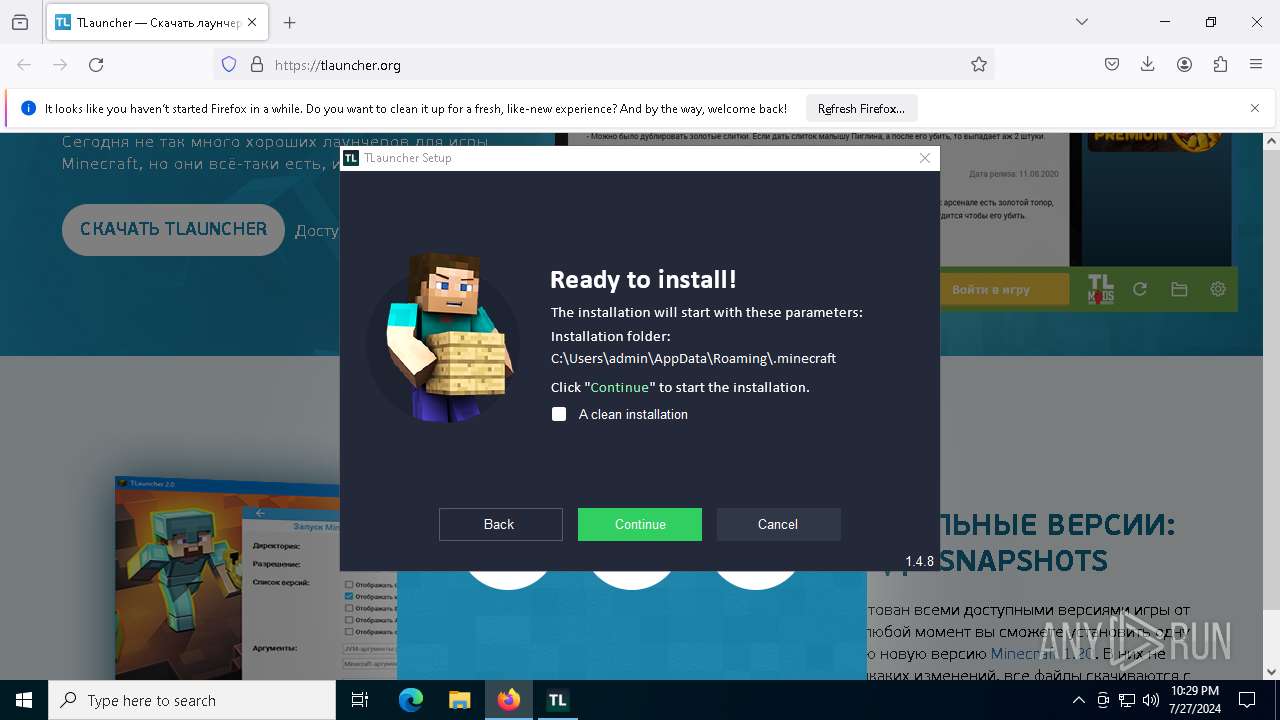Show hidden system tray icons

[1078, 700]
